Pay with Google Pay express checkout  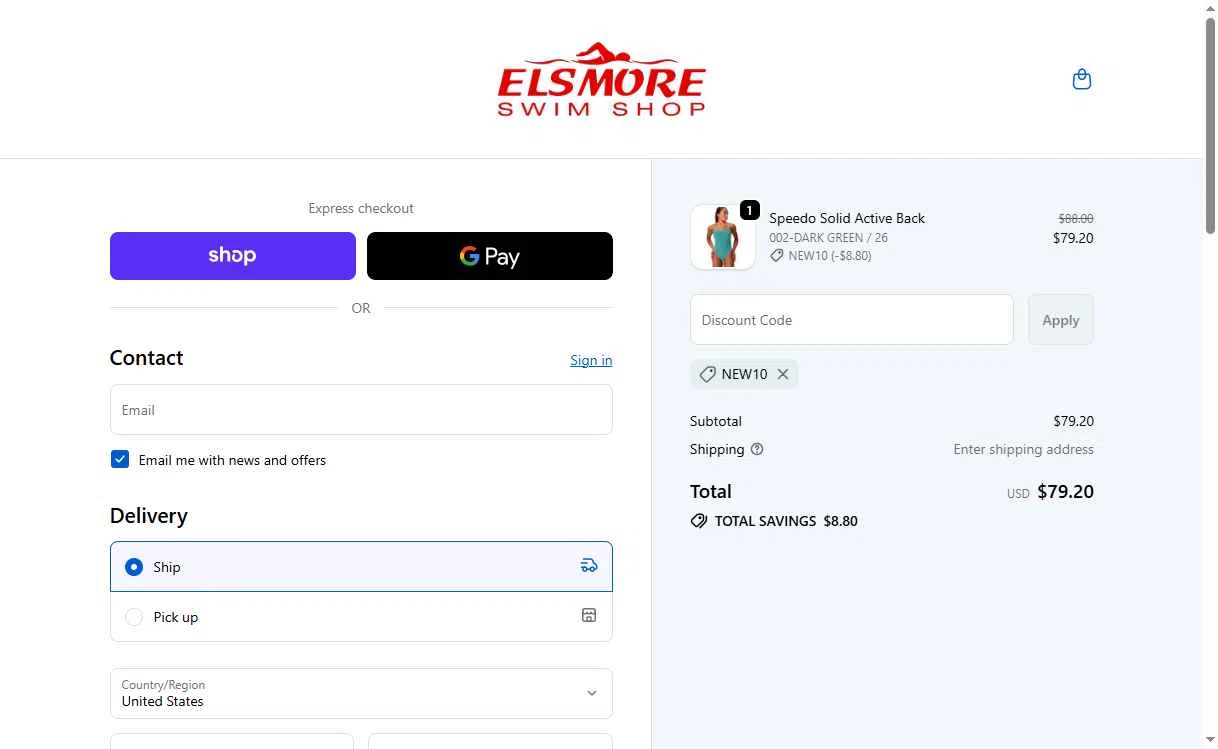click(x=490, y=256)
